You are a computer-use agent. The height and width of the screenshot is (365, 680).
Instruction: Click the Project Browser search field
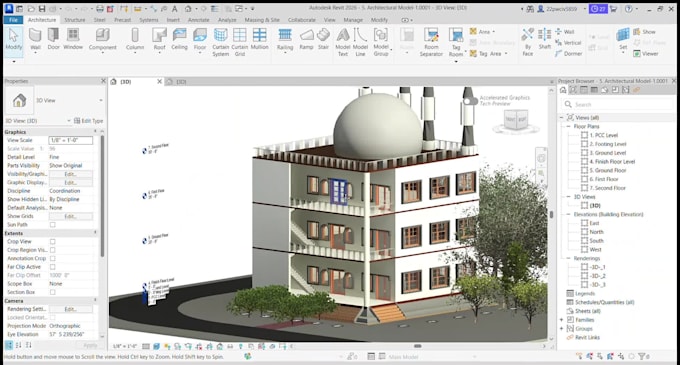618,104
